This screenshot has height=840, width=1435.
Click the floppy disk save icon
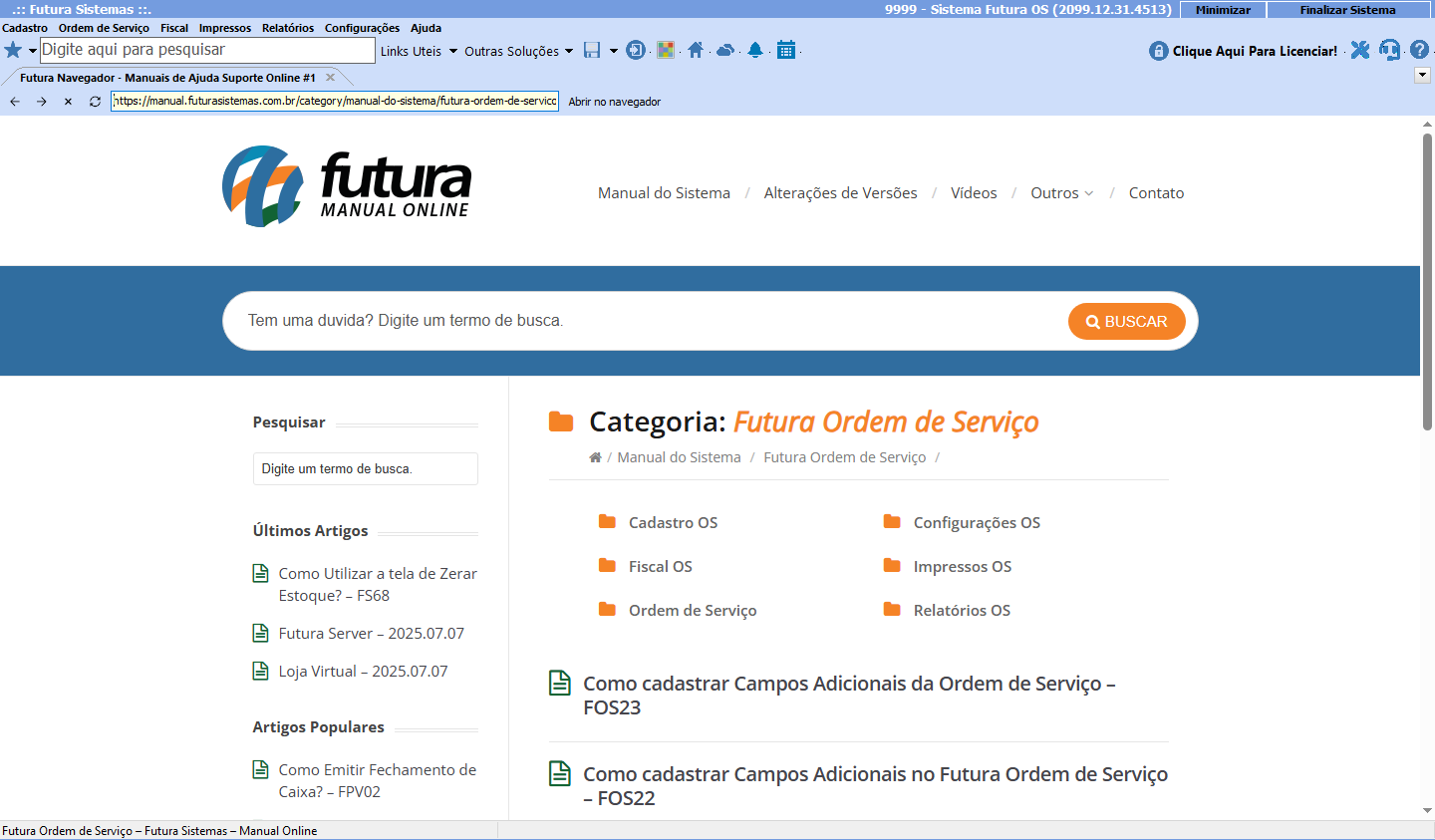click(592, 50)
